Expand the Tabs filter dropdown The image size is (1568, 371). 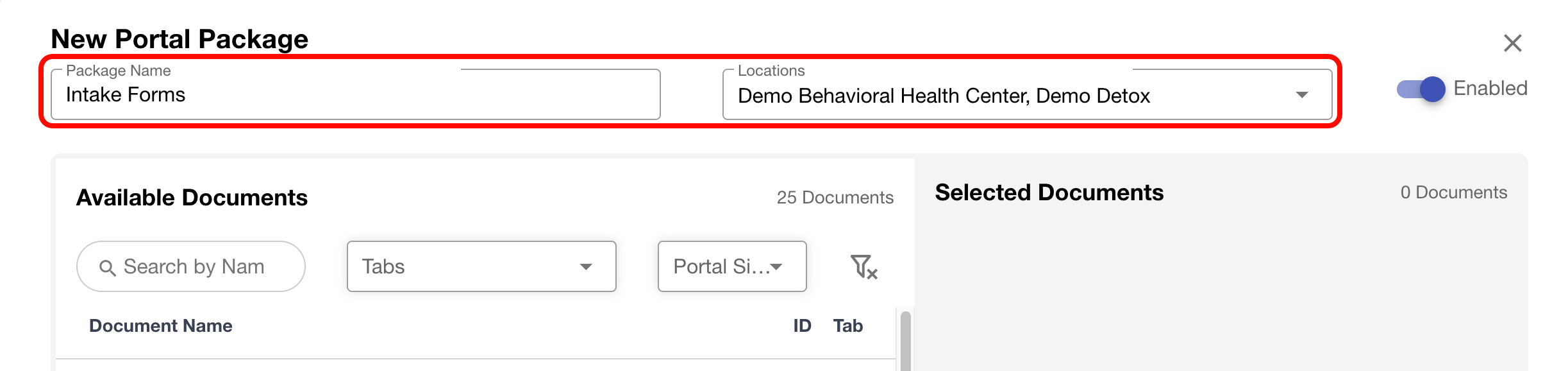pos(481,266)
